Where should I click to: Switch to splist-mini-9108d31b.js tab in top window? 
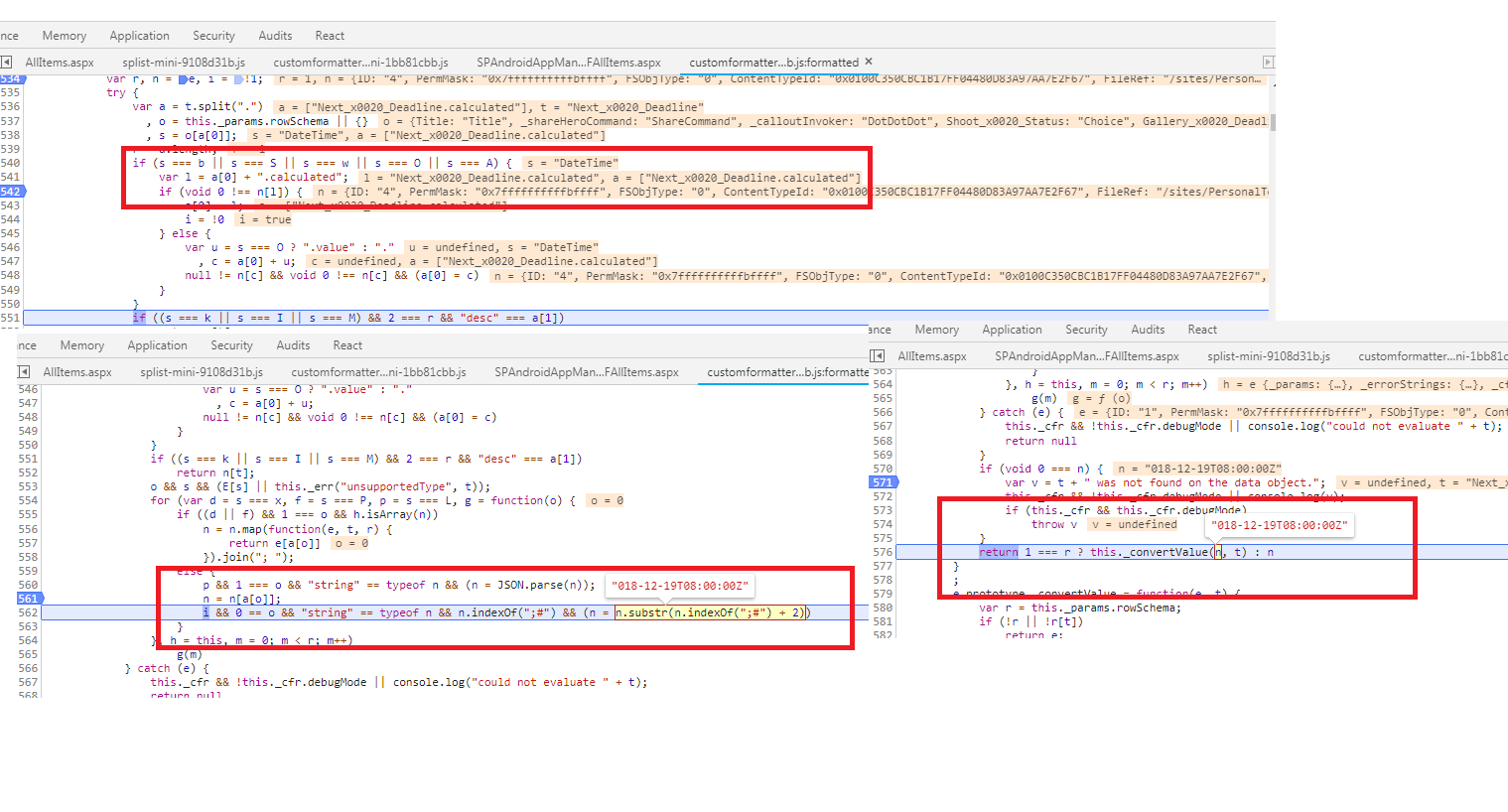pos(184,62)
